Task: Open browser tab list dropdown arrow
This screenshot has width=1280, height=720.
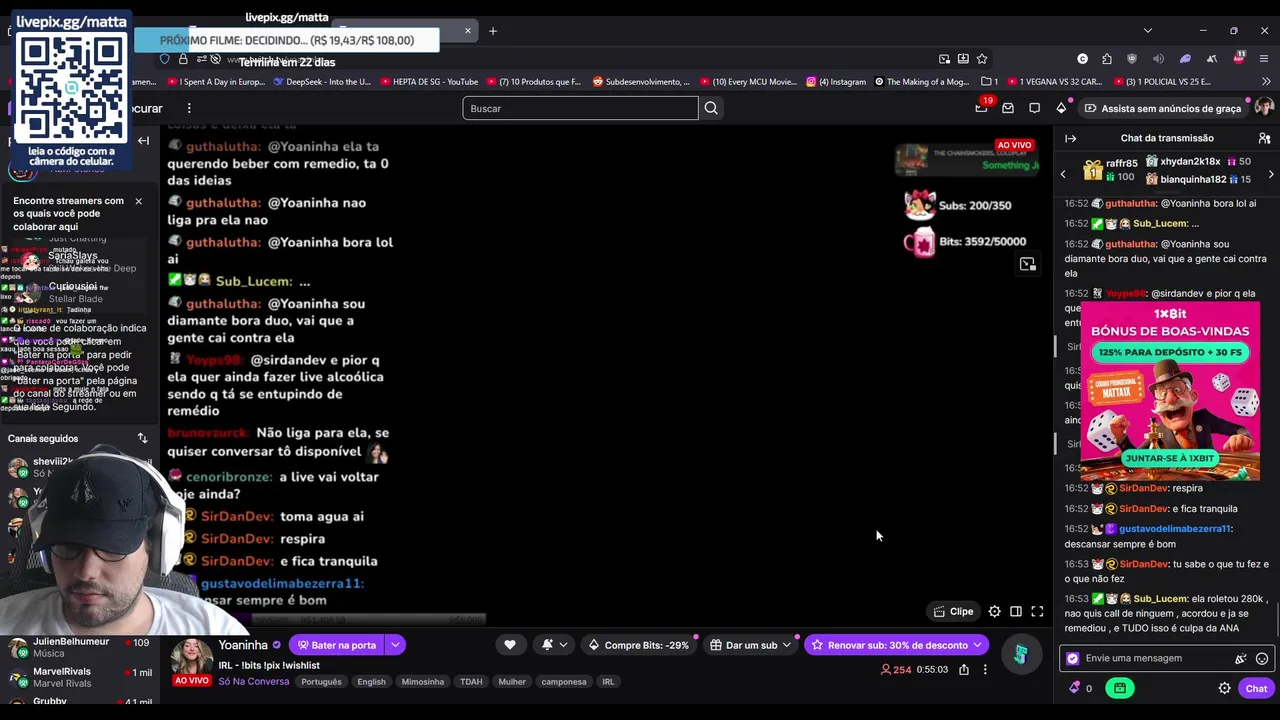Action: point(1147,31)
